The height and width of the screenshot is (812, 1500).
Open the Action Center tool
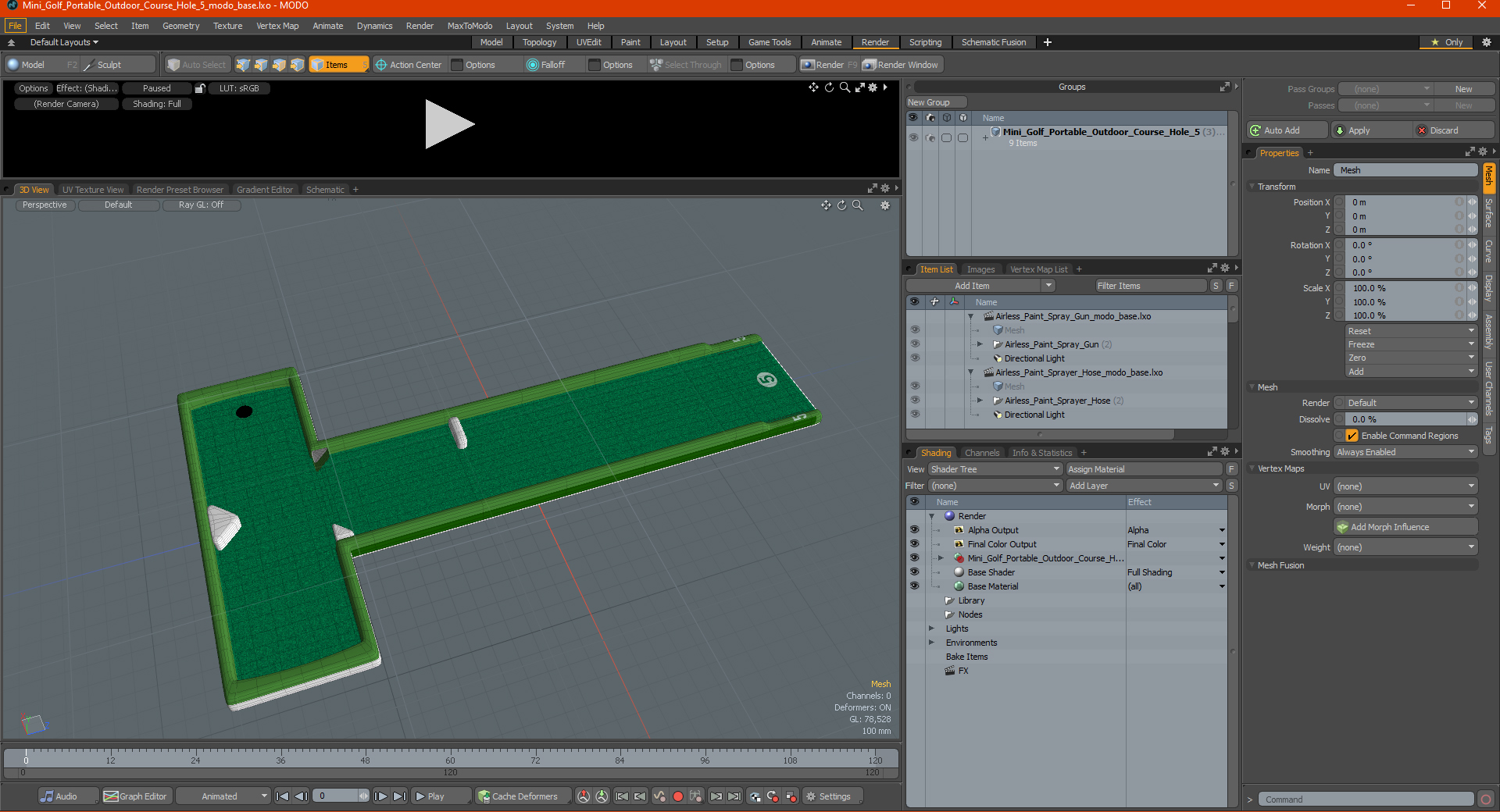point(409,65)
